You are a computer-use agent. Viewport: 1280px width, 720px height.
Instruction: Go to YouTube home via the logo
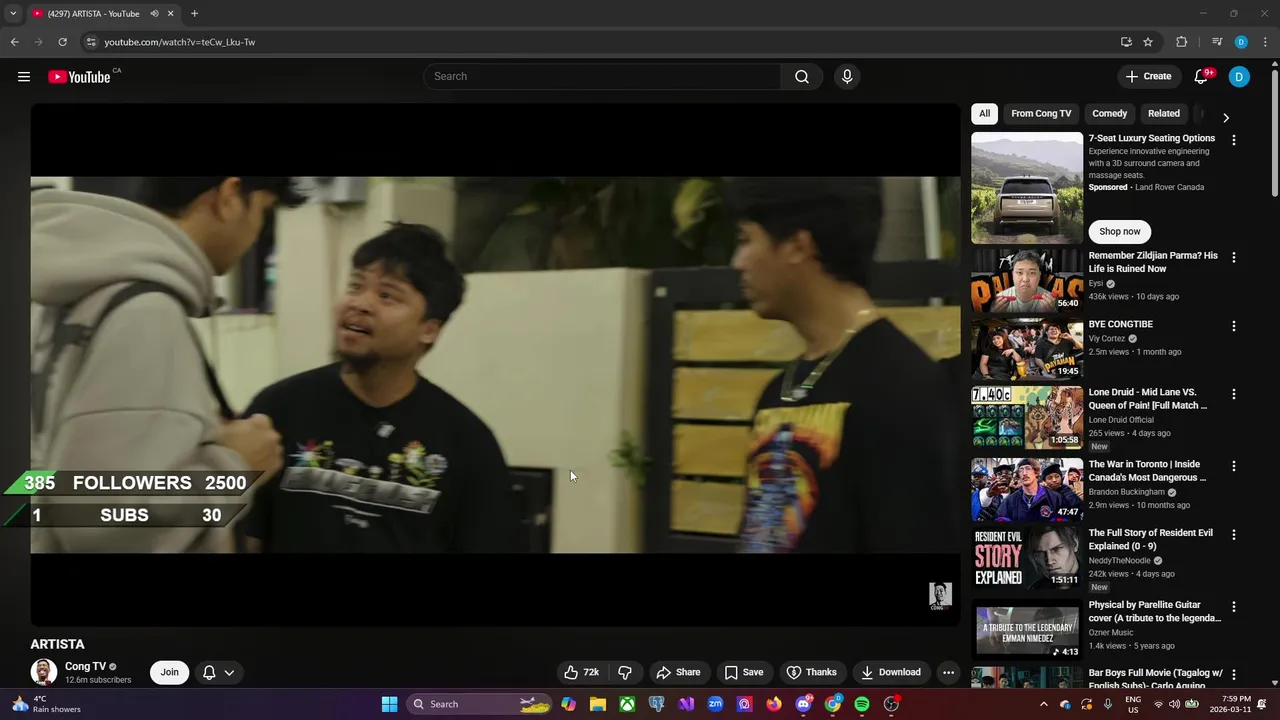tap(79, 77)
